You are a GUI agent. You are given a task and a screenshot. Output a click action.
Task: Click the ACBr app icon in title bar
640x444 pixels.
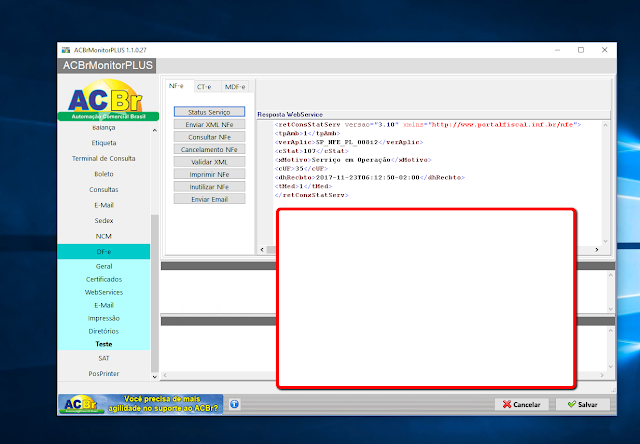[66, 50]
